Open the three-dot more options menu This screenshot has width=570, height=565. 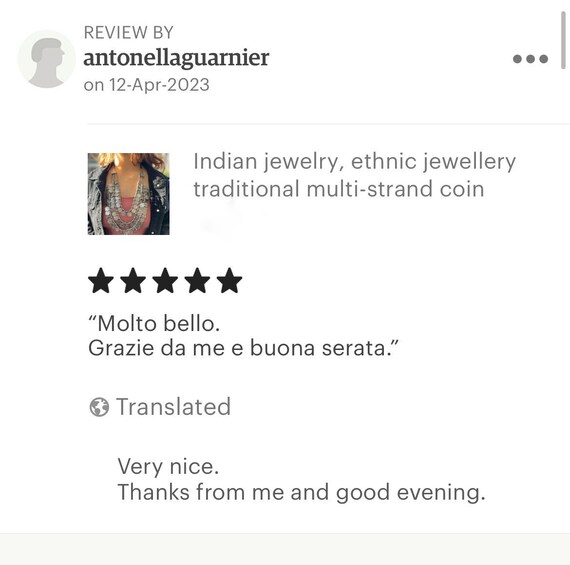pyautogui.click(x=530, y=59)
